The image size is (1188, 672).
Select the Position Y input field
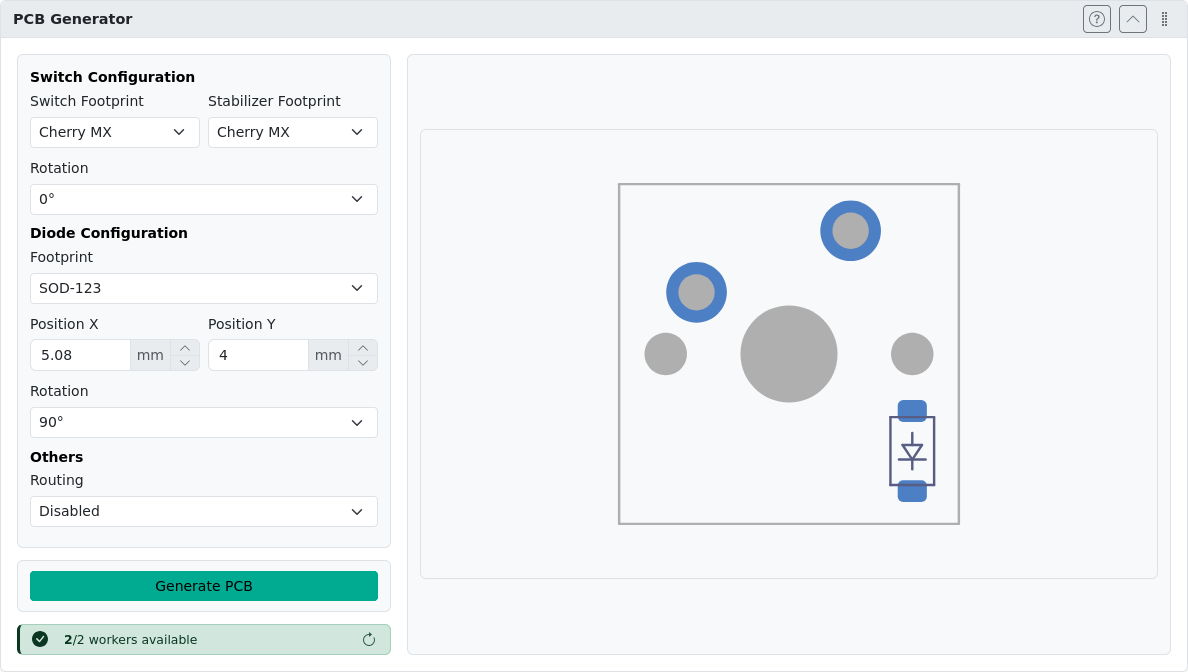click(x=258, y=354)
